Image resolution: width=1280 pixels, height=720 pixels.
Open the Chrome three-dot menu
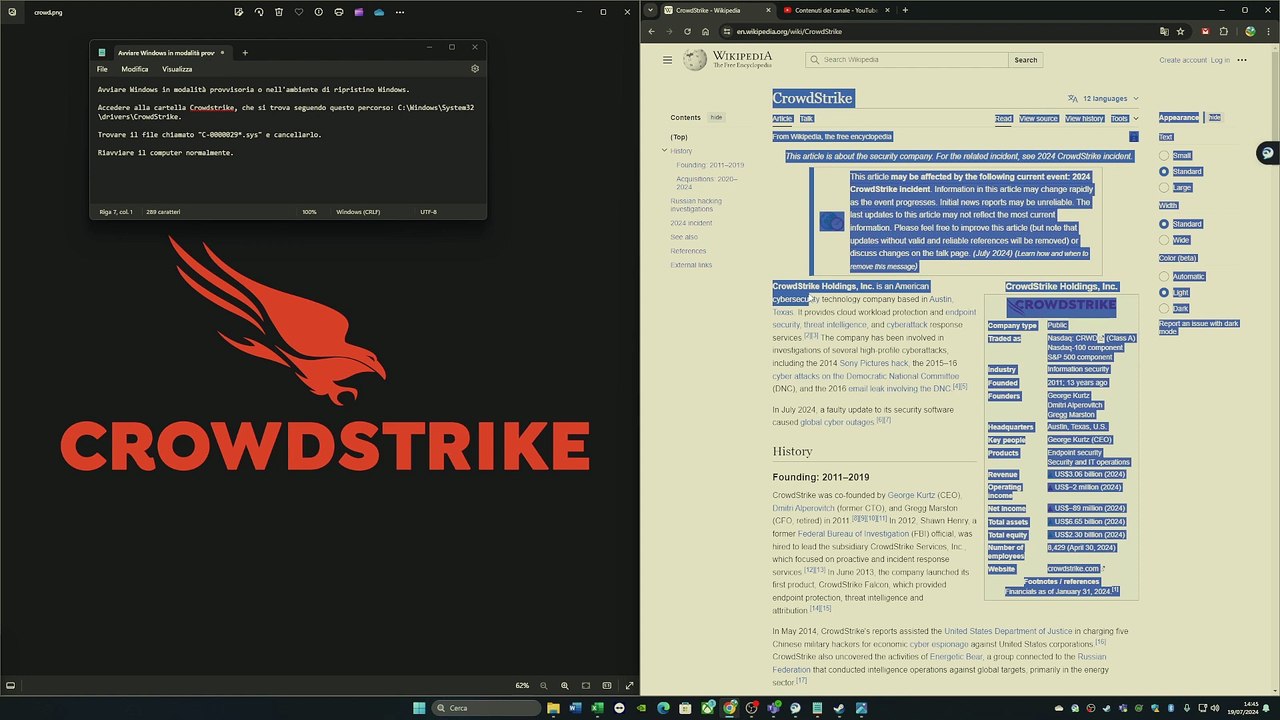pos(1268,31)
